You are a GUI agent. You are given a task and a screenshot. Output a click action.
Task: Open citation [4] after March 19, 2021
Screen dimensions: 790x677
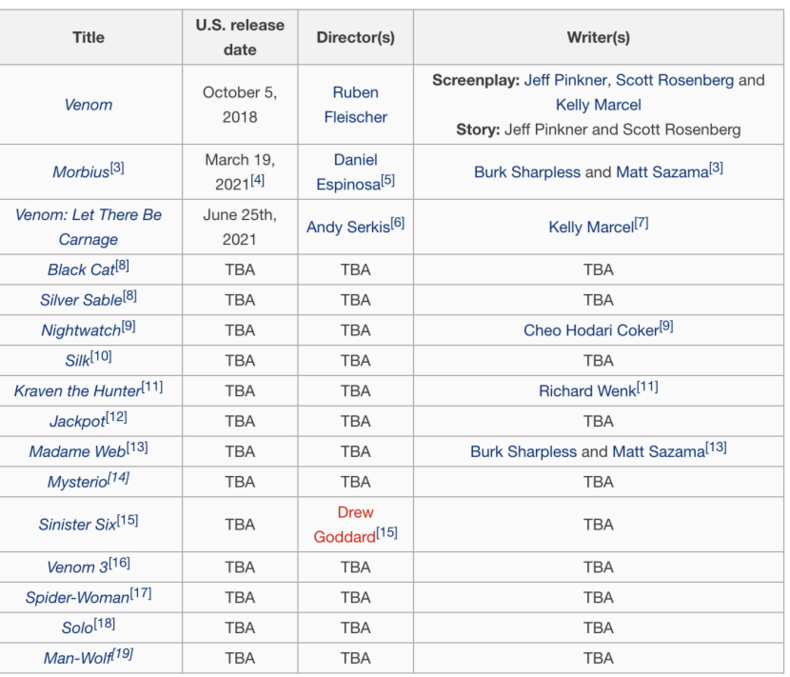pyautogui.click(x=257, y=180)
